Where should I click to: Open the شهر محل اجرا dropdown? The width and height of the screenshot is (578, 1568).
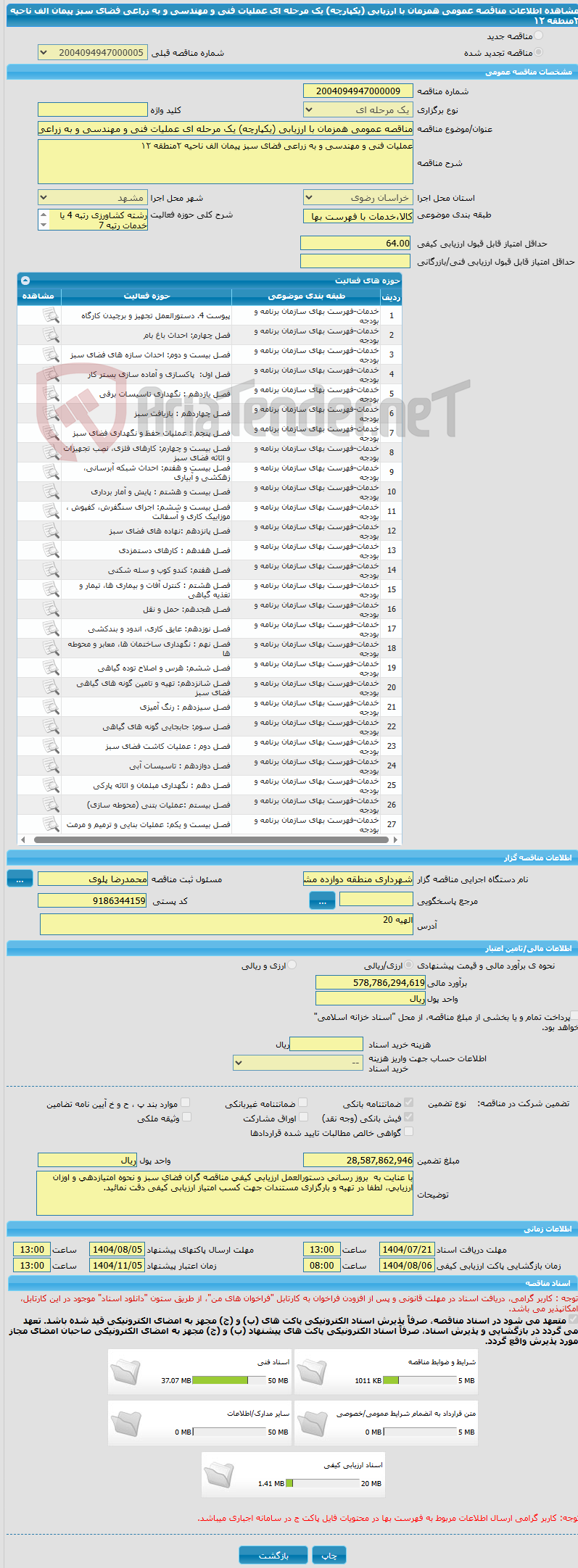point(93,198)
